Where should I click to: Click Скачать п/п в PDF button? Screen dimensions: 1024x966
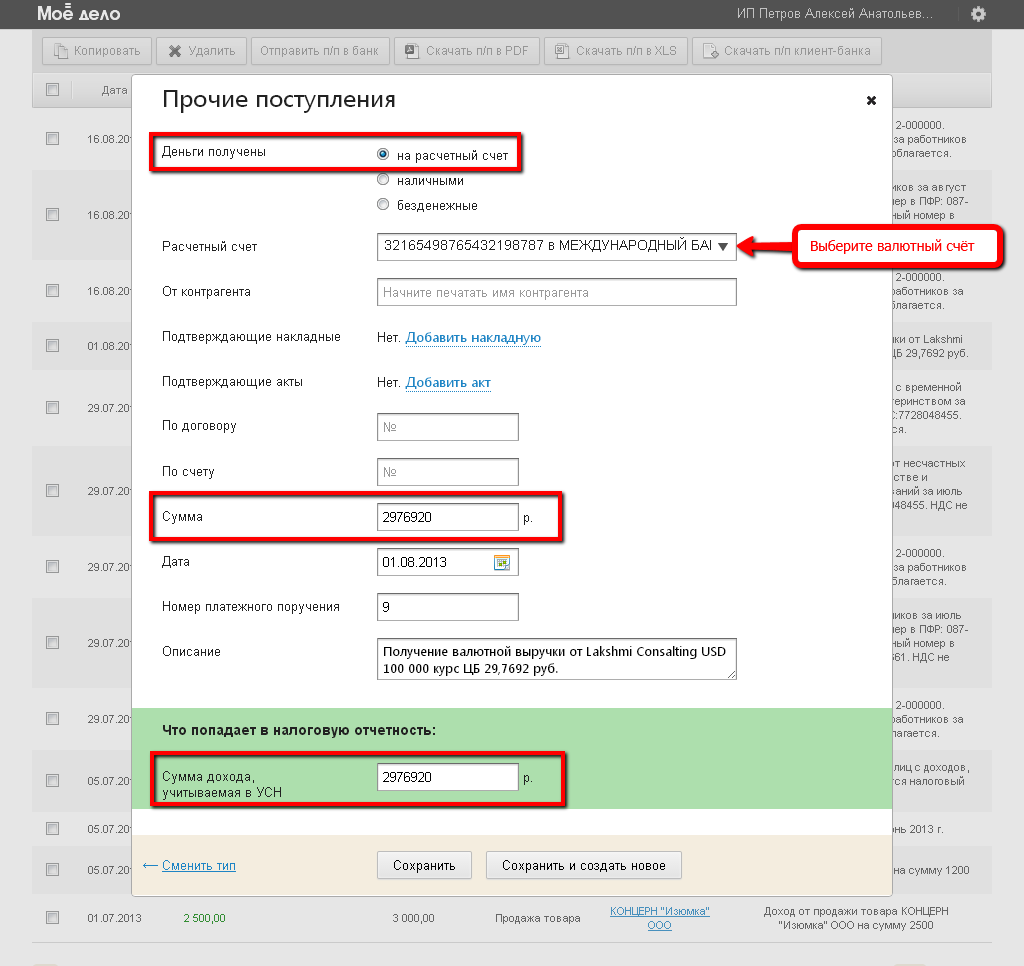468,51
